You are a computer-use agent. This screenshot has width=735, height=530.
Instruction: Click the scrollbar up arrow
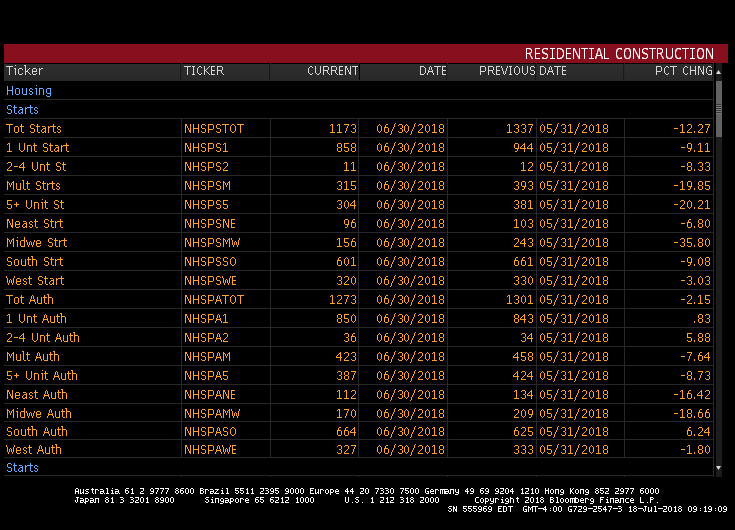pyautogui.click(x=718, y=72)
